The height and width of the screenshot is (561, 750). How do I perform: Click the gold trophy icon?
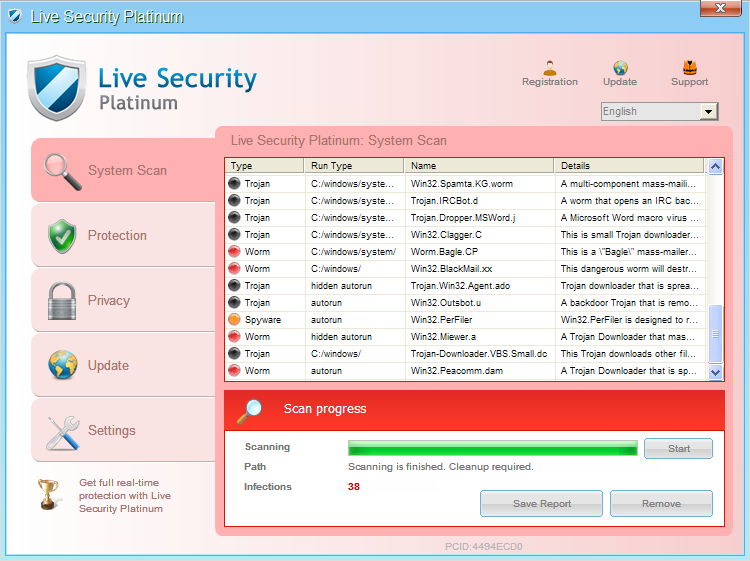48,494
